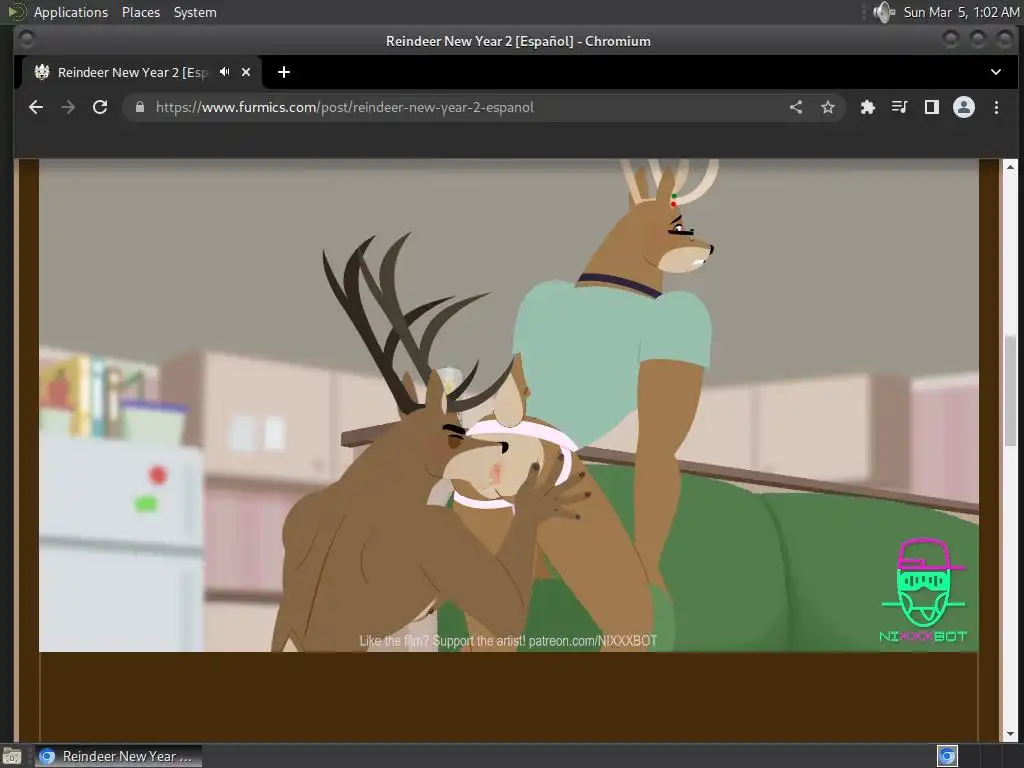This screenshot has width=1024, height=768.
Task: Click the vertical scrollbar thumb
Action: [1010, 391]
